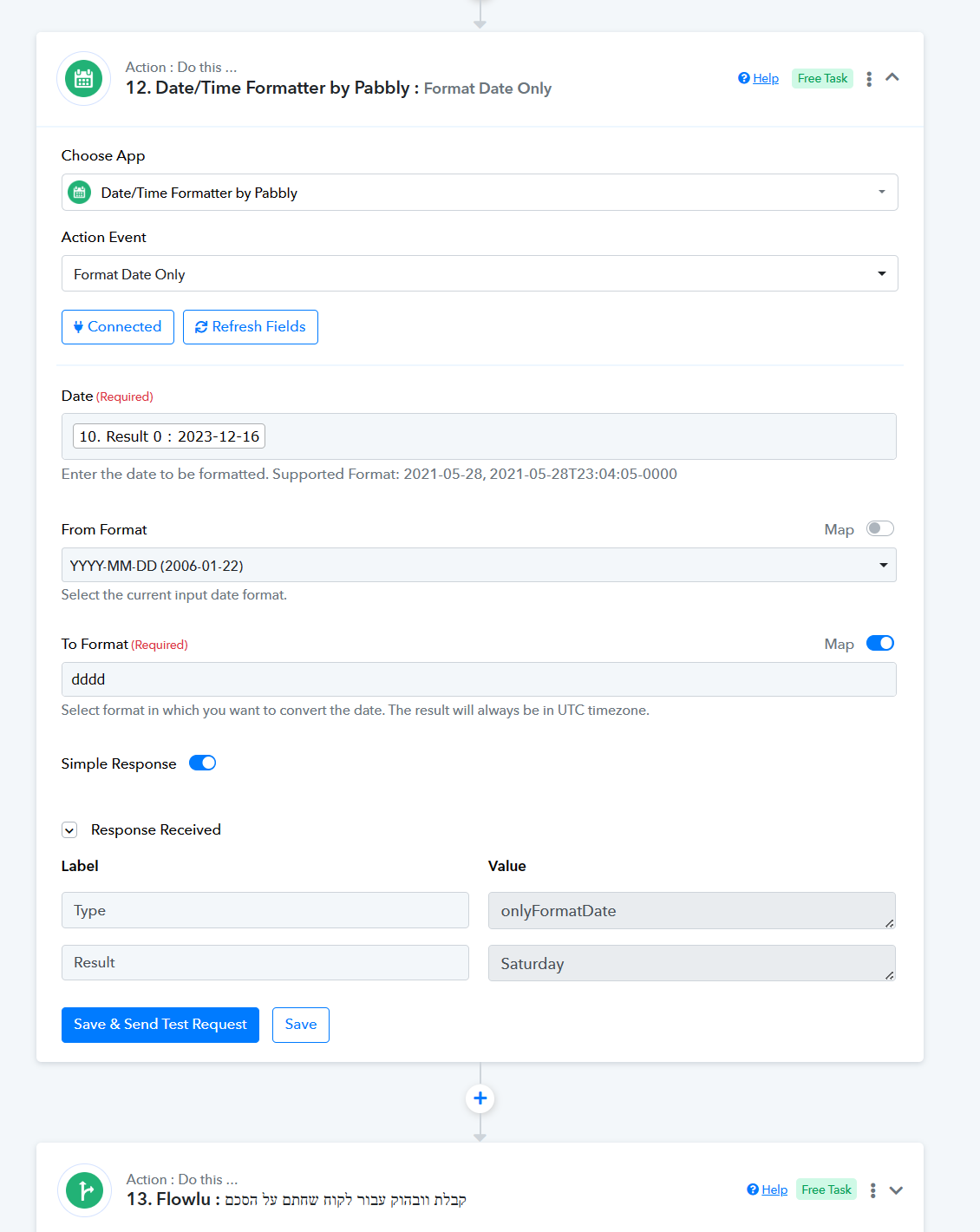Screen dimensions: 980x1232
Task: Open the Action Event dropdown
Action: 480,274
